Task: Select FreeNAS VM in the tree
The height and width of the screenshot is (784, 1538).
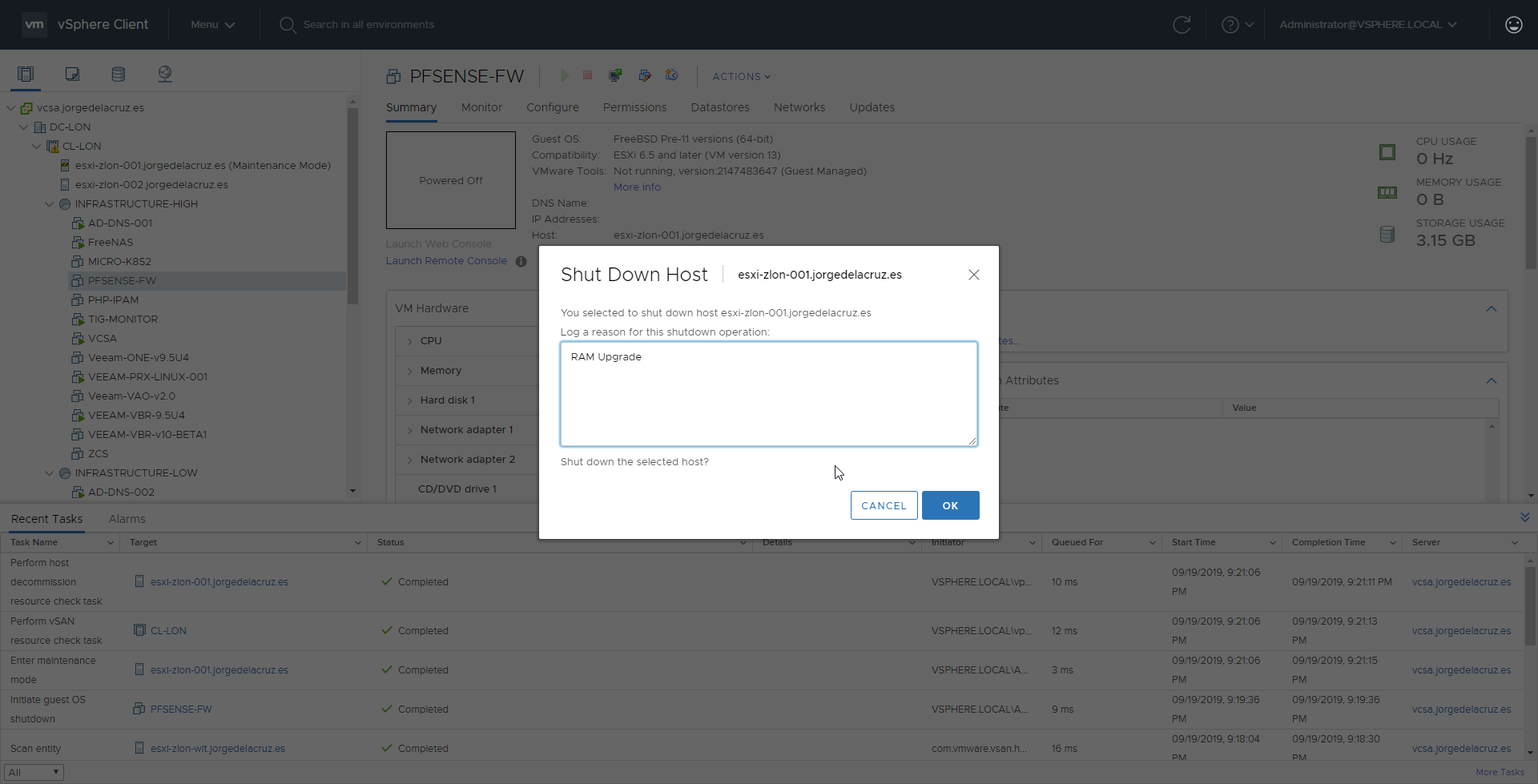Action: pyautogui.click(x=111, y=243)
